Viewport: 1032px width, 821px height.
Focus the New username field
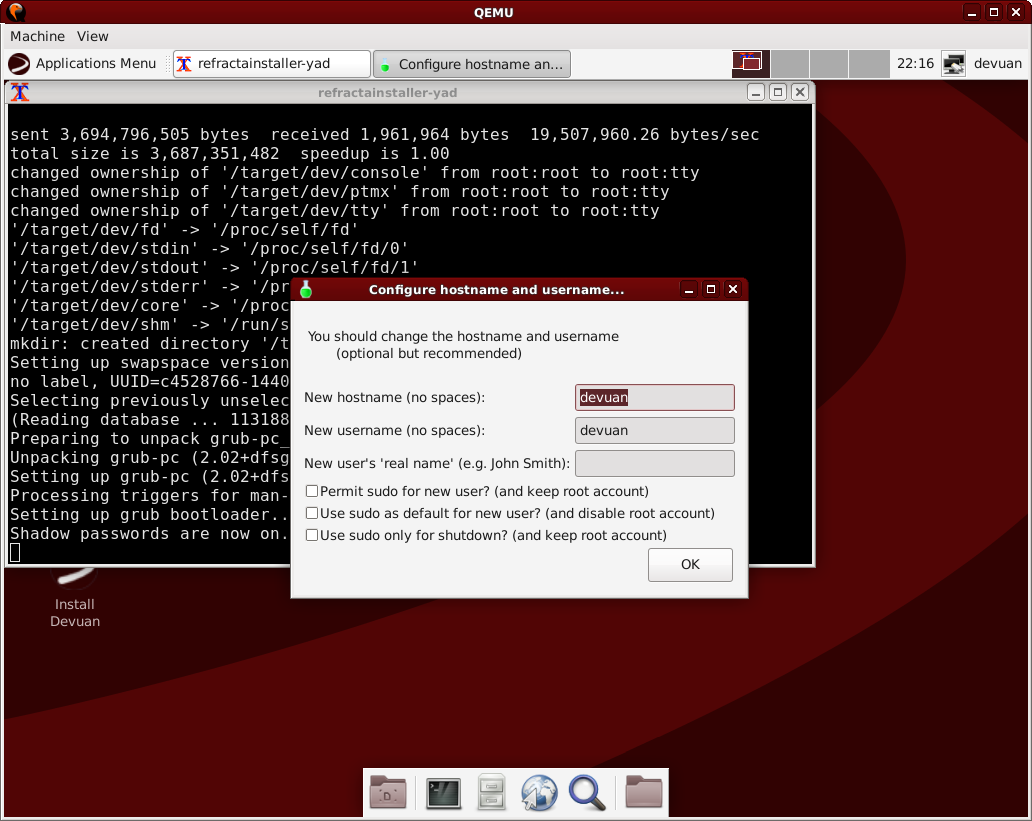[x=654, y=430]
